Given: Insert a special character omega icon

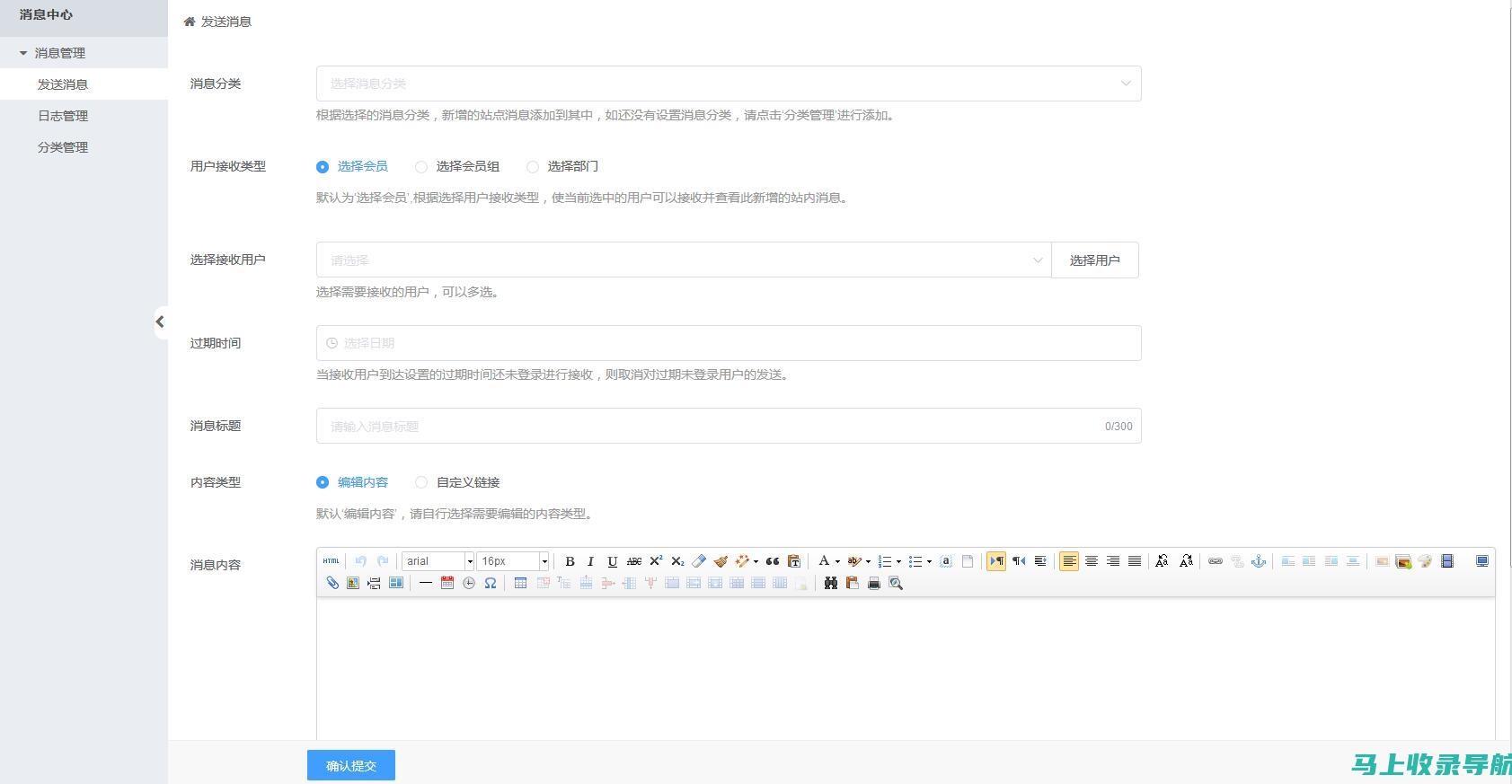Looking at the screenshot, I should pyautogui.click(x=491, y=583).
